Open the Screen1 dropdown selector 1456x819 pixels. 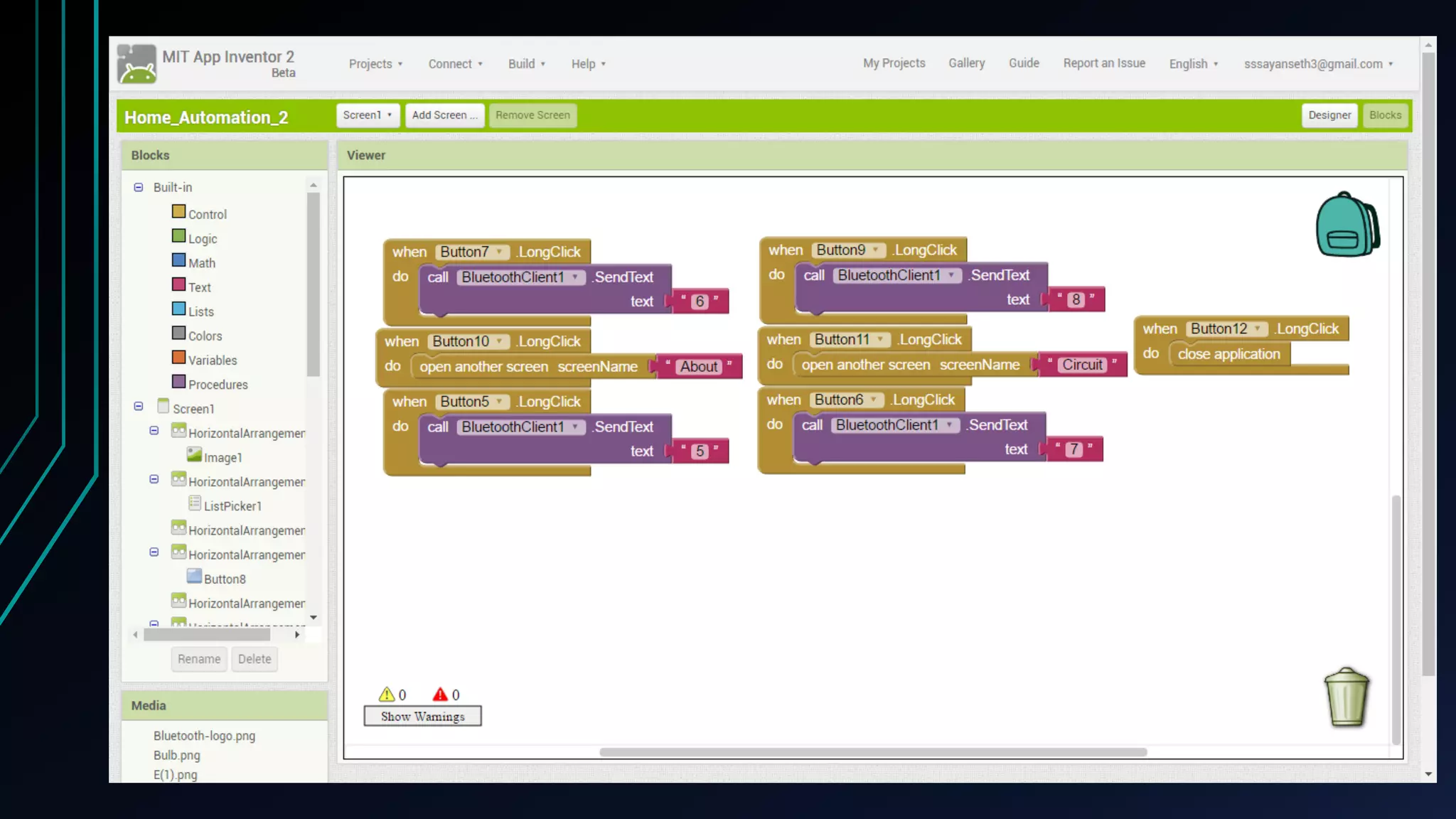[367, 115]
